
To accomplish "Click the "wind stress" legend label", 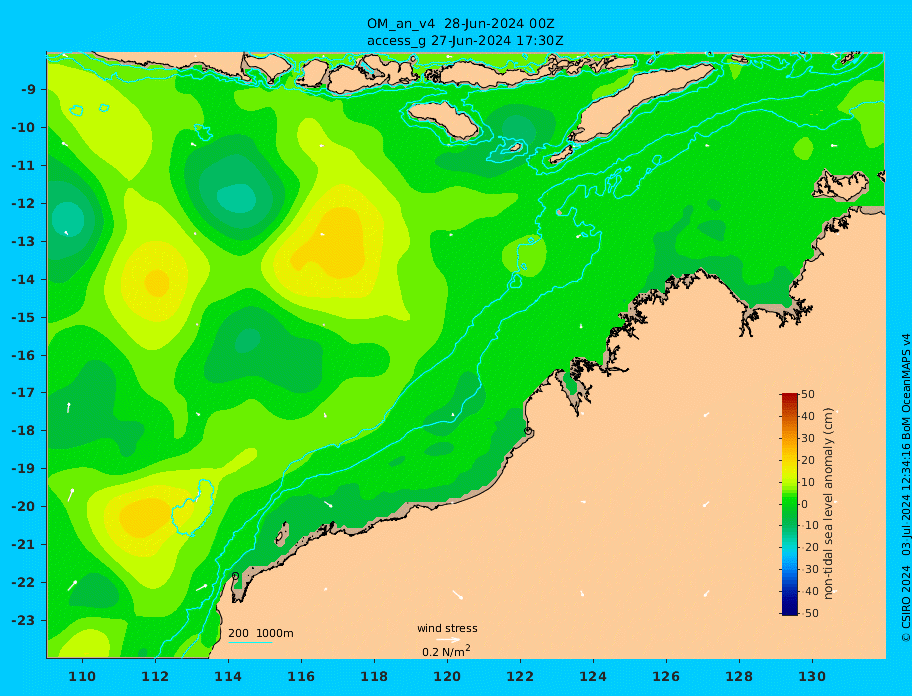I will point(447,628).
